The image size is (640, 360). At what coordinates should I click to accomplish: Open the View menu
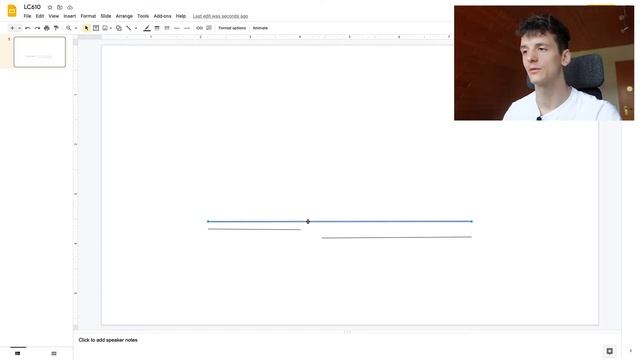pos(53,16)
